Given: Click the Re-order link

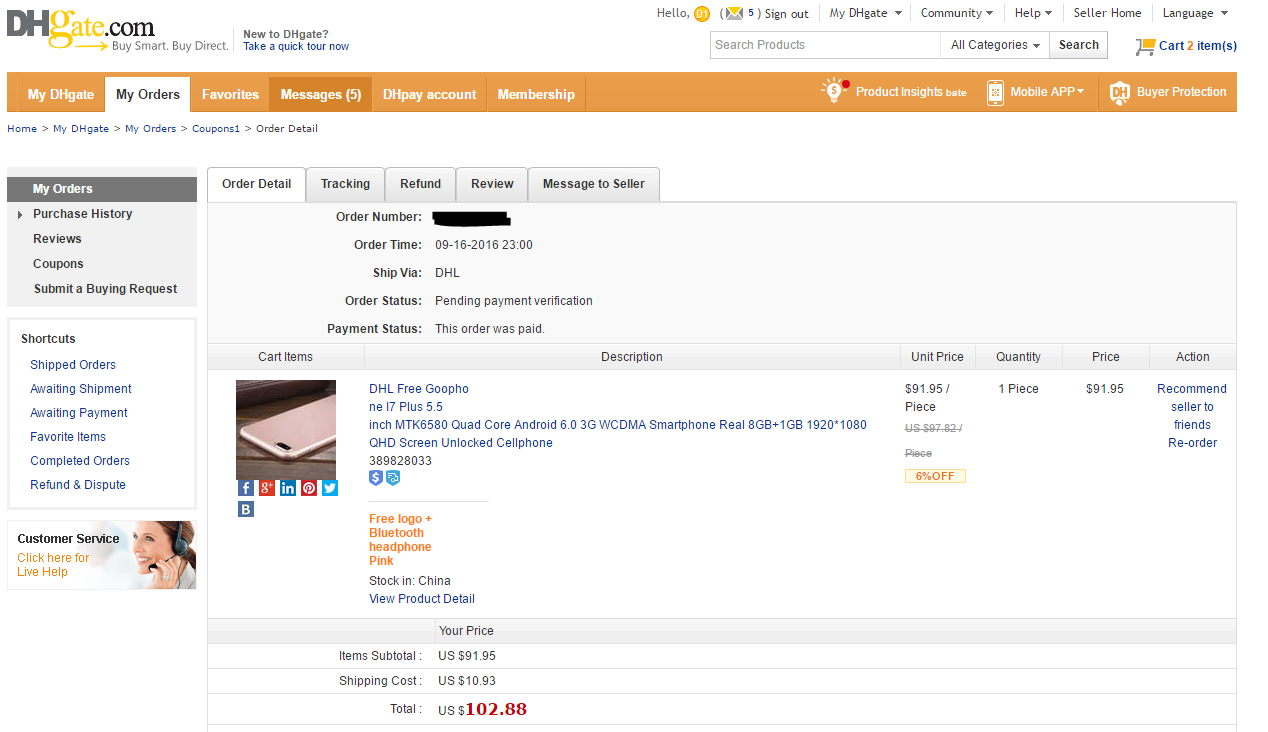Looking at the screenshot, I should [x=1193, y=443].
